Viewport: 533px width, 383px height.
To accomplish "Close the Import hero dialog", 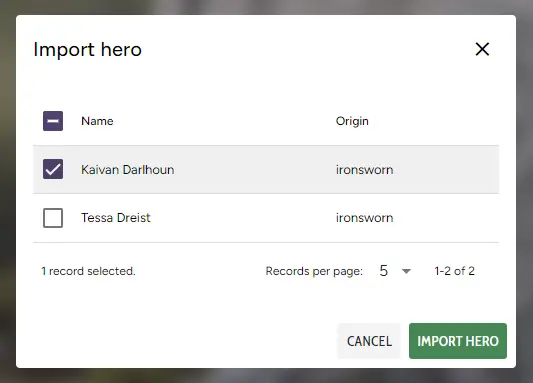I will 482,49.
